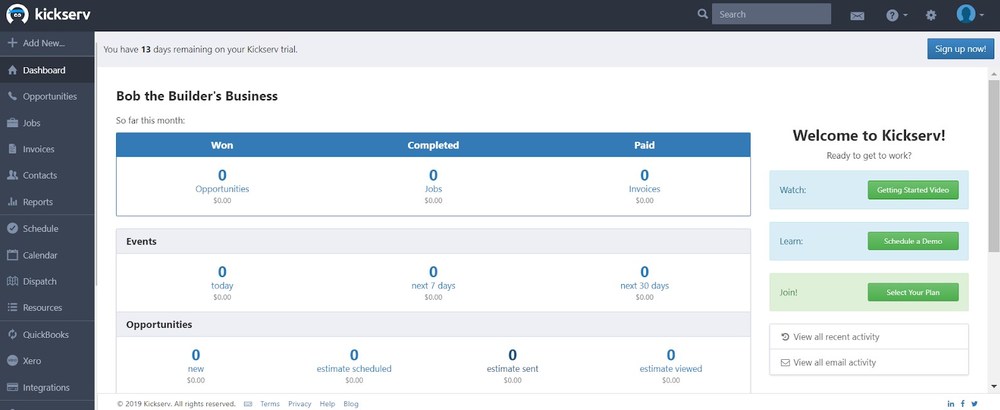Open the settings gear icon
1000x410 pixels.
click(x=931, y=15)
